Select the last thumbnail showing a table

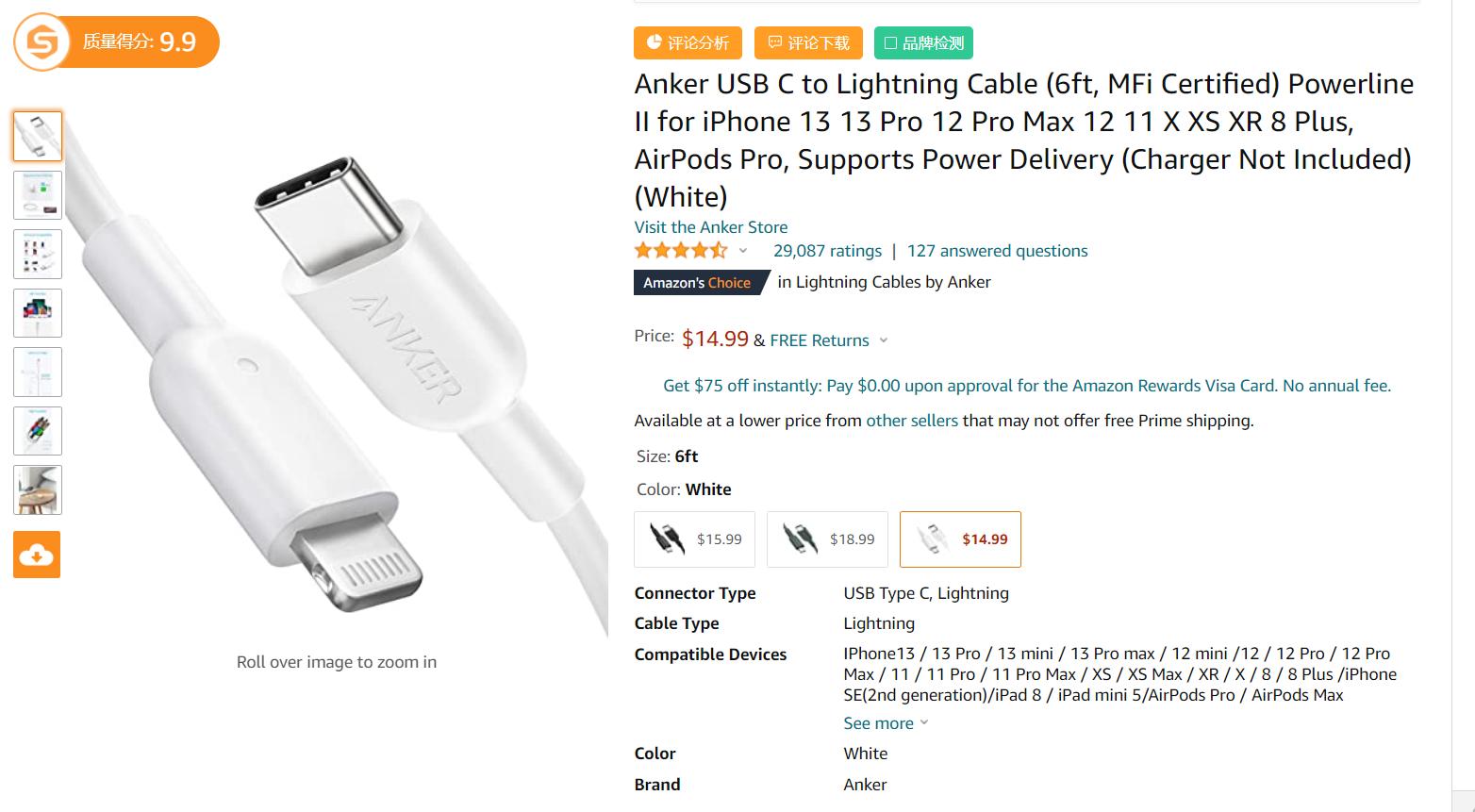pos(38,489)
